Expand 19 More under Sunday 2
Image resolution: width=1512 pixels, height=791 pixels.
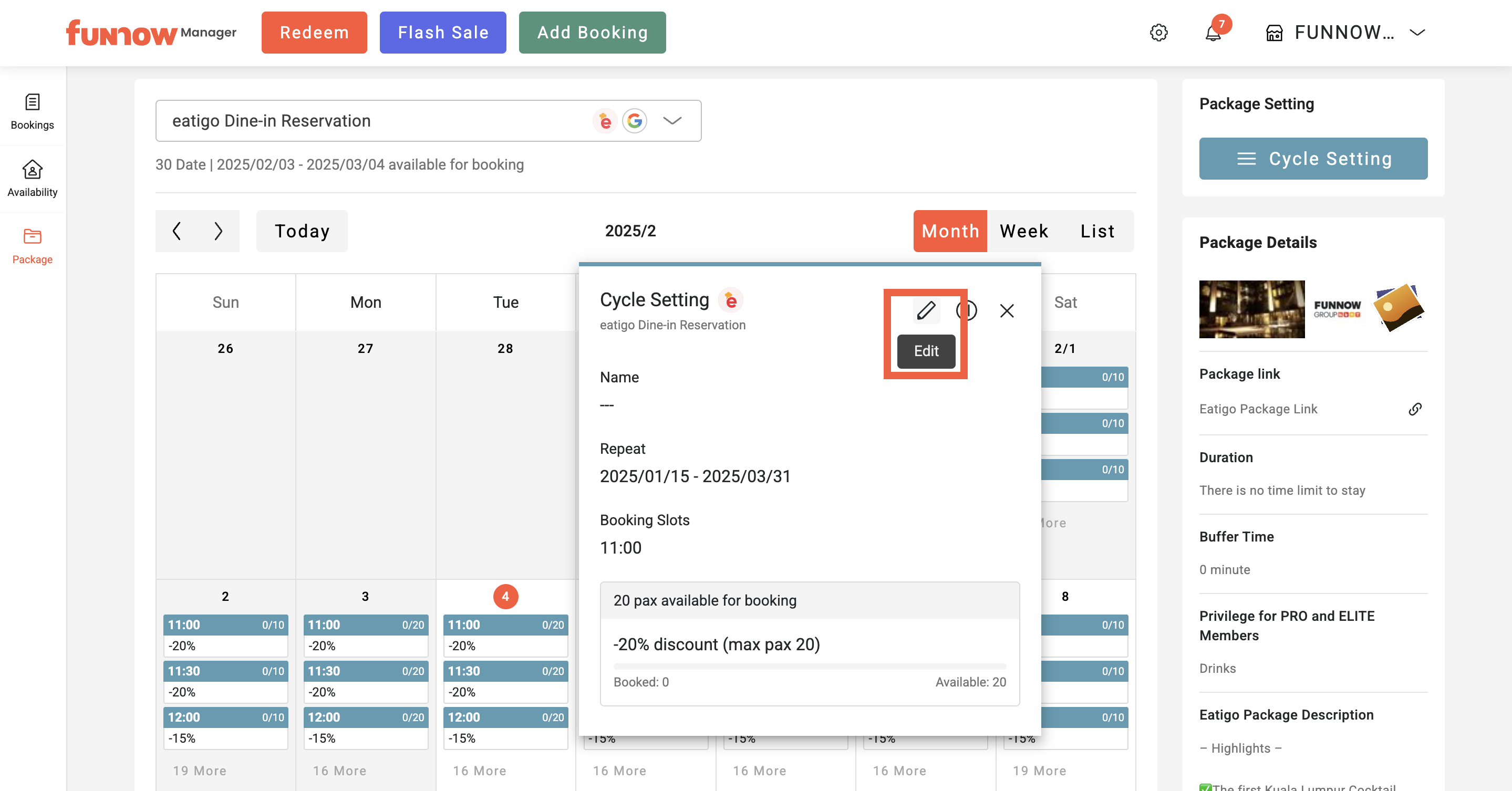coord(200,771)
